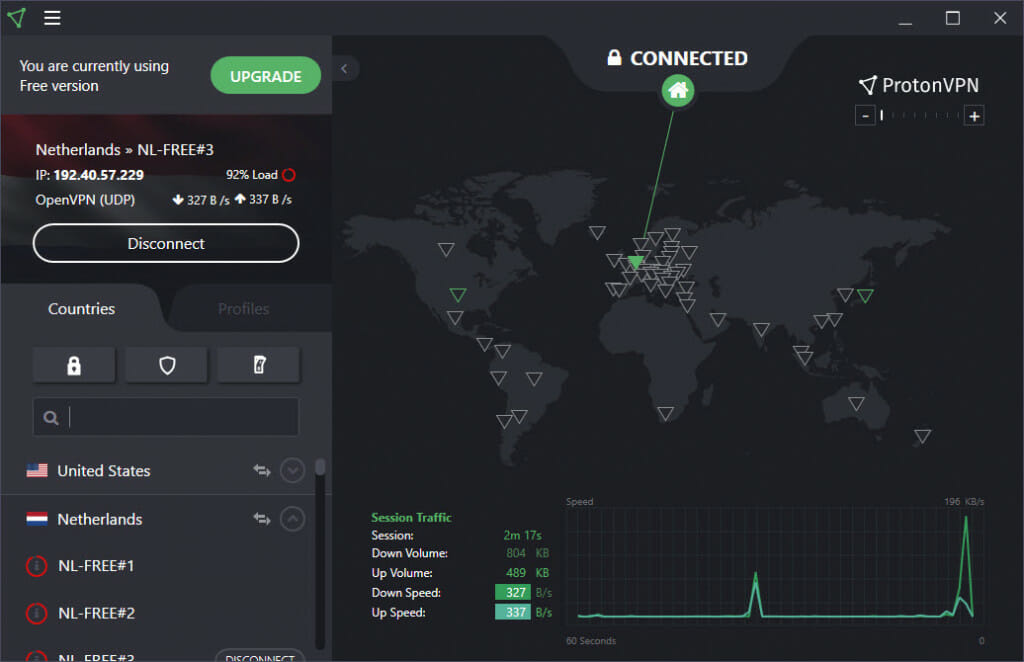1024x662 pixels.
Task: Click the Up Volume 489 KB value
Action: coord(528,573)
